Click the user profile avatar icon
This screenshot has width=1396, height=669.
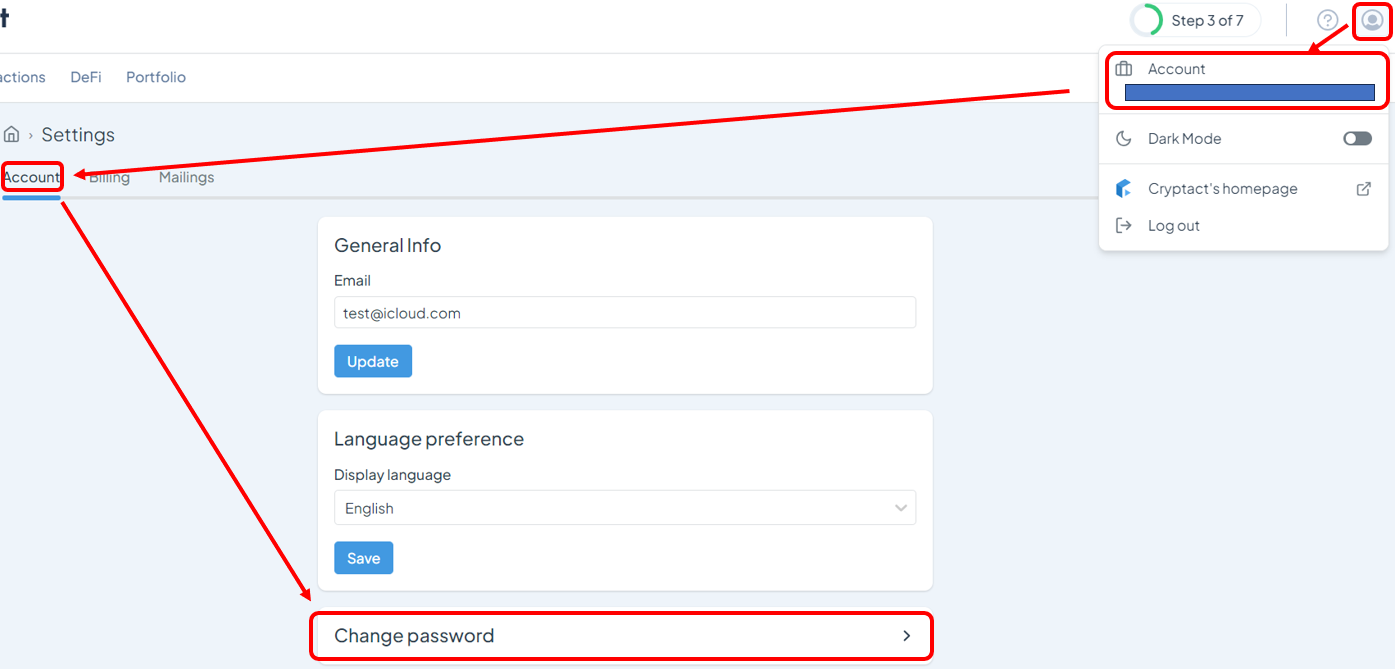[1372, 20]
